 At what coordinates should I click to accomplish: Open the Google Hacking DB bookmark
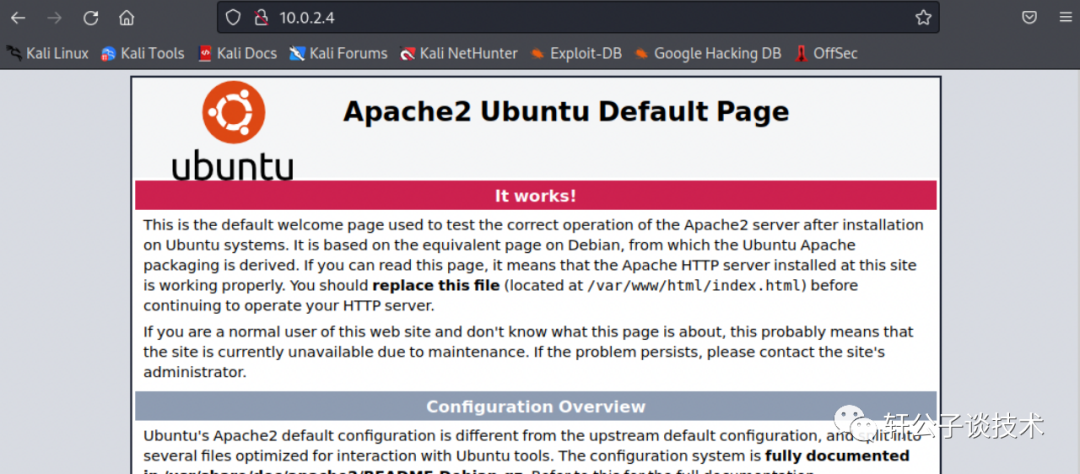coord(707,53)
